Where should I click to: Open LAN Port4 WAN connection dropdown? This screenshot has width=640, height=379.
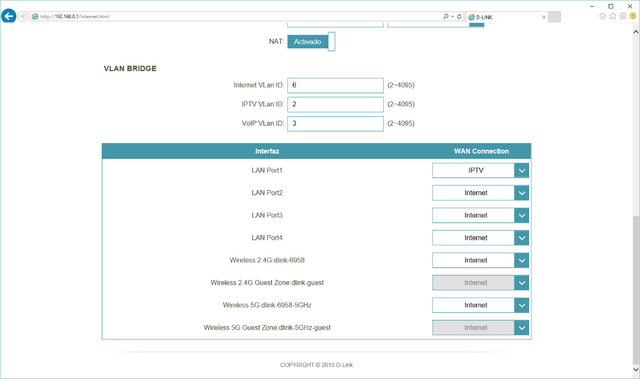click(x=480, y=238)
